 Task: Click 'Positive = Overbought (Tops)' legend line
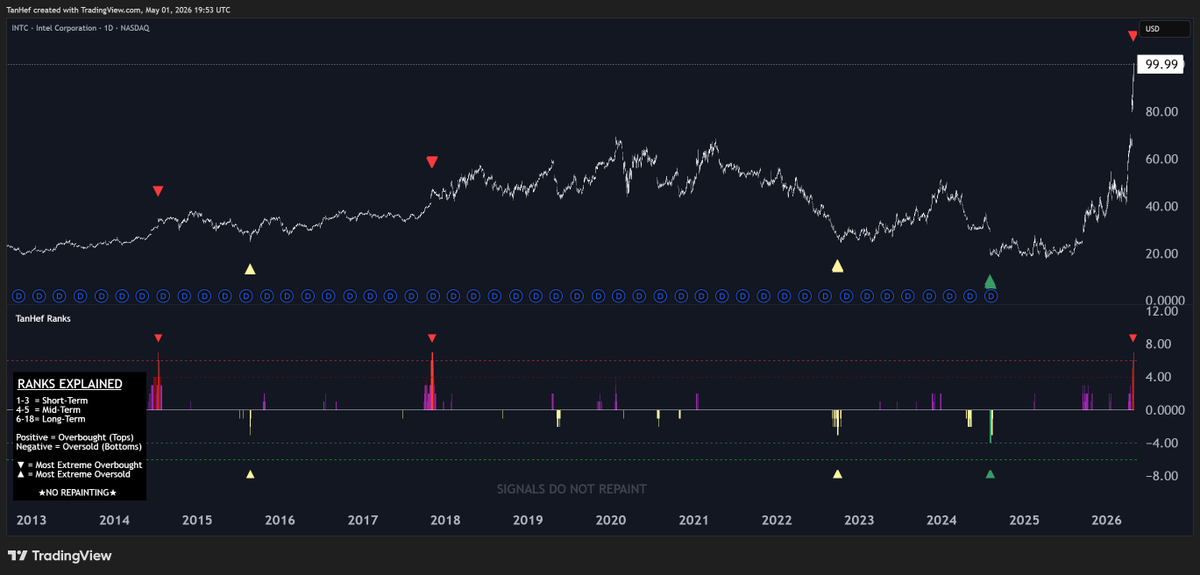[x=73, y=436]
